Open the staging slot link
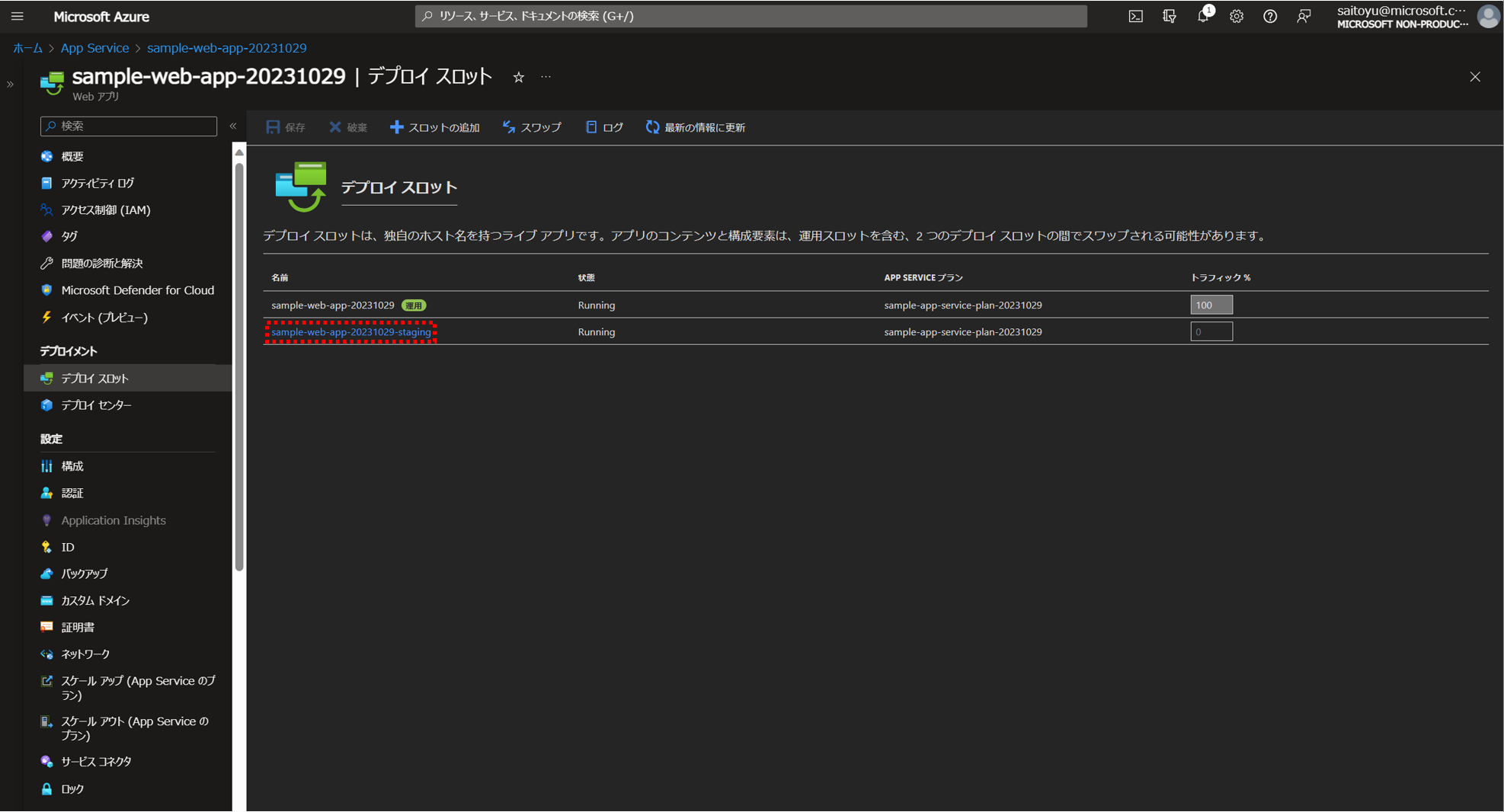The width and height of the screenshot is (1504, 812). click(x=351, y=332)
